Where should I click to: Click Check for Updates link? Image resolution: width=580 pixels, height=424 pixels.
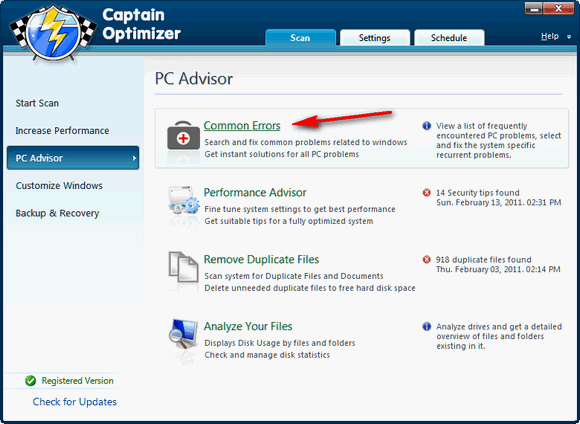(x=74, y=402)
